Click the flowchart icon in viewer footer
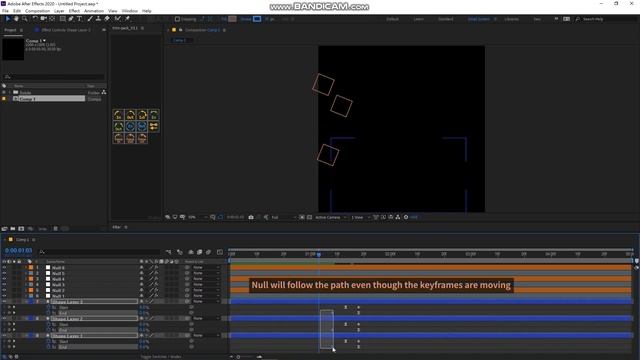This screenshot has height=360, width=640. (x=398, y=217)
